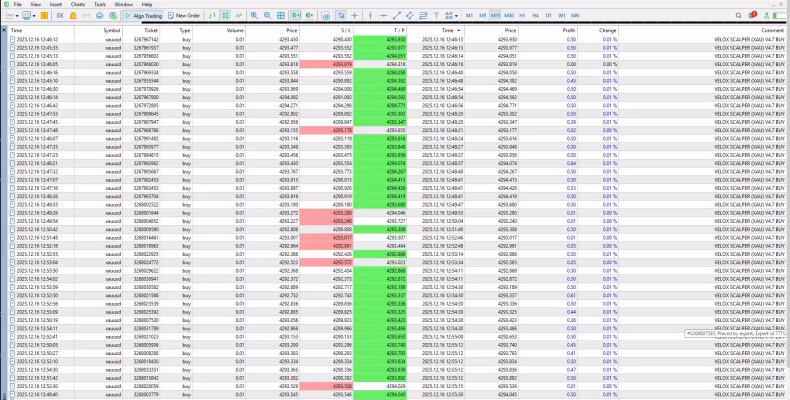Image resolution: width=790 pixels, height=400 pixels.
Task: Select the standard cursor tool
Action: [342, 16]
